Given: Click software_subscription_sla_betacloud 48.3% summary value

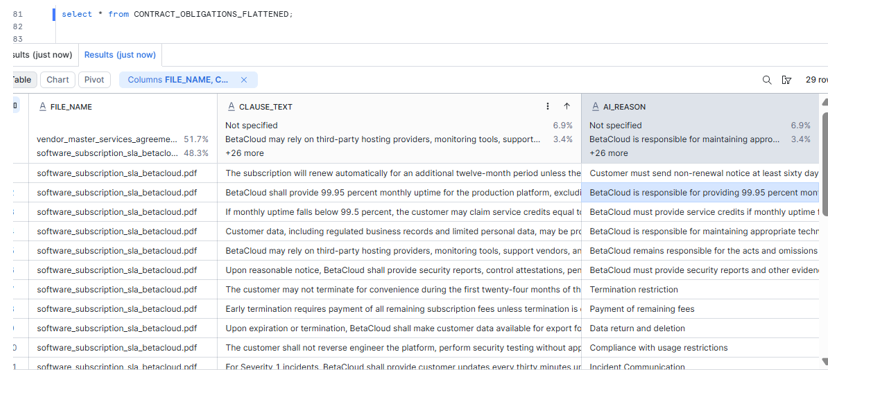Looking at the screenshot, I should [123, 153].
